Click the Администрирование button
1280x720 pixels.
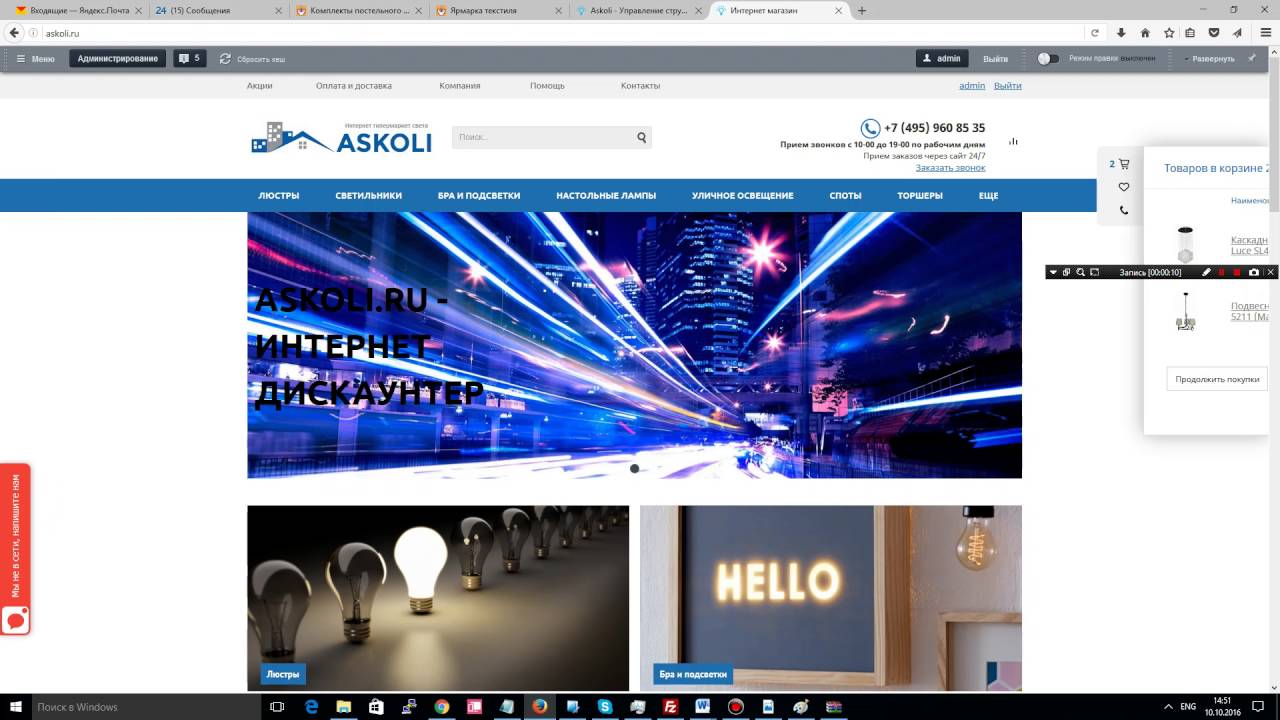[118, 59]
